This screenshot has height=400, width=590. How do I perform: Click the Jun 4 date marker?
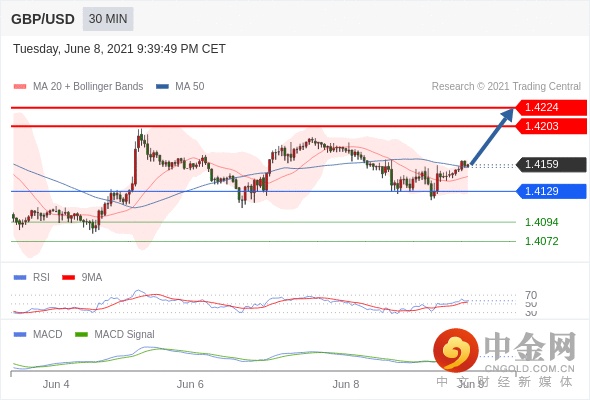point(56,384)
